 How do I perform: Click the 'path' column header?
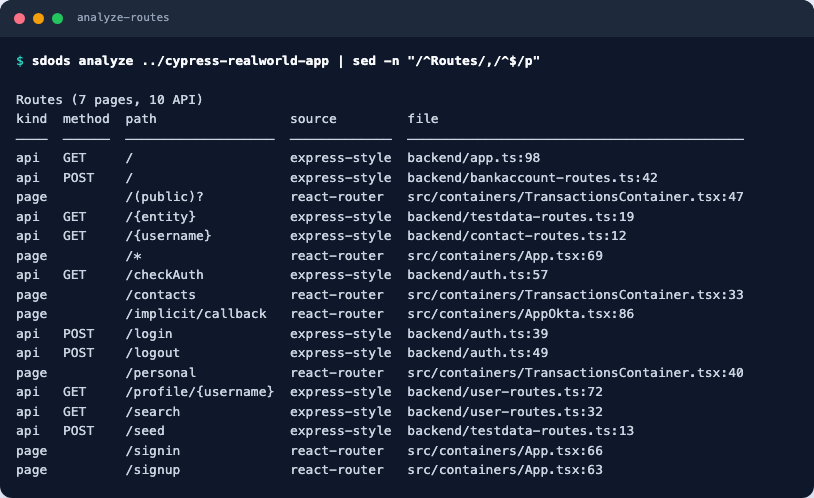(141, 119)
